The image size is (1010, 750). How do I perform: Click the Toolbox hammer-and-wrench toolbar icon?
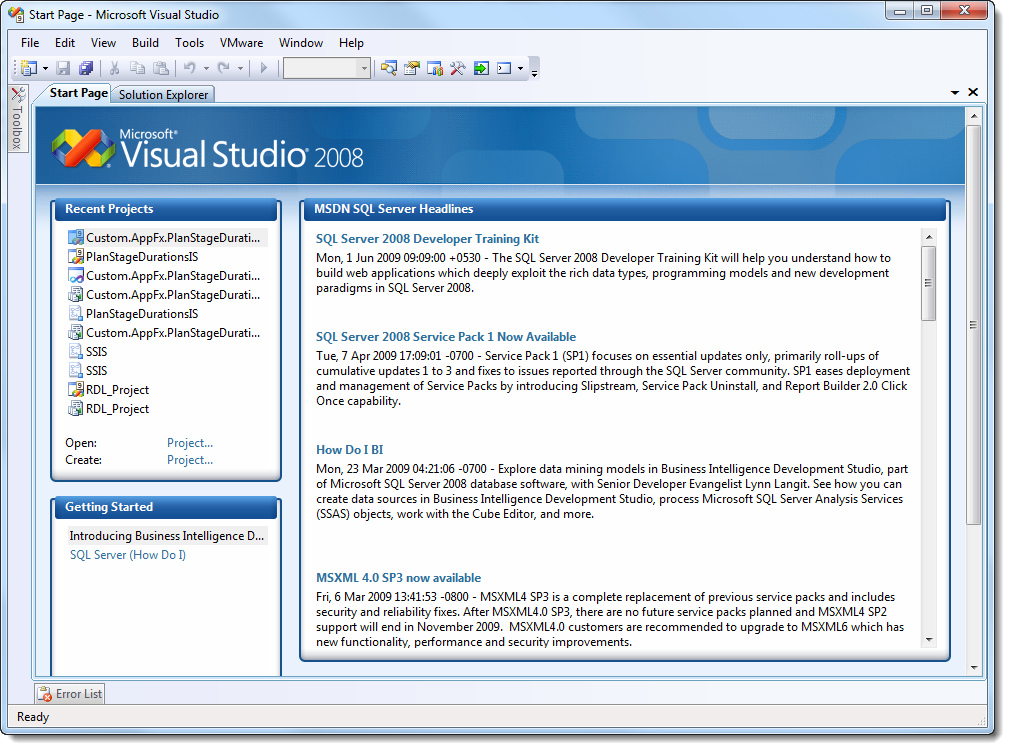click(x=458, y=69)
